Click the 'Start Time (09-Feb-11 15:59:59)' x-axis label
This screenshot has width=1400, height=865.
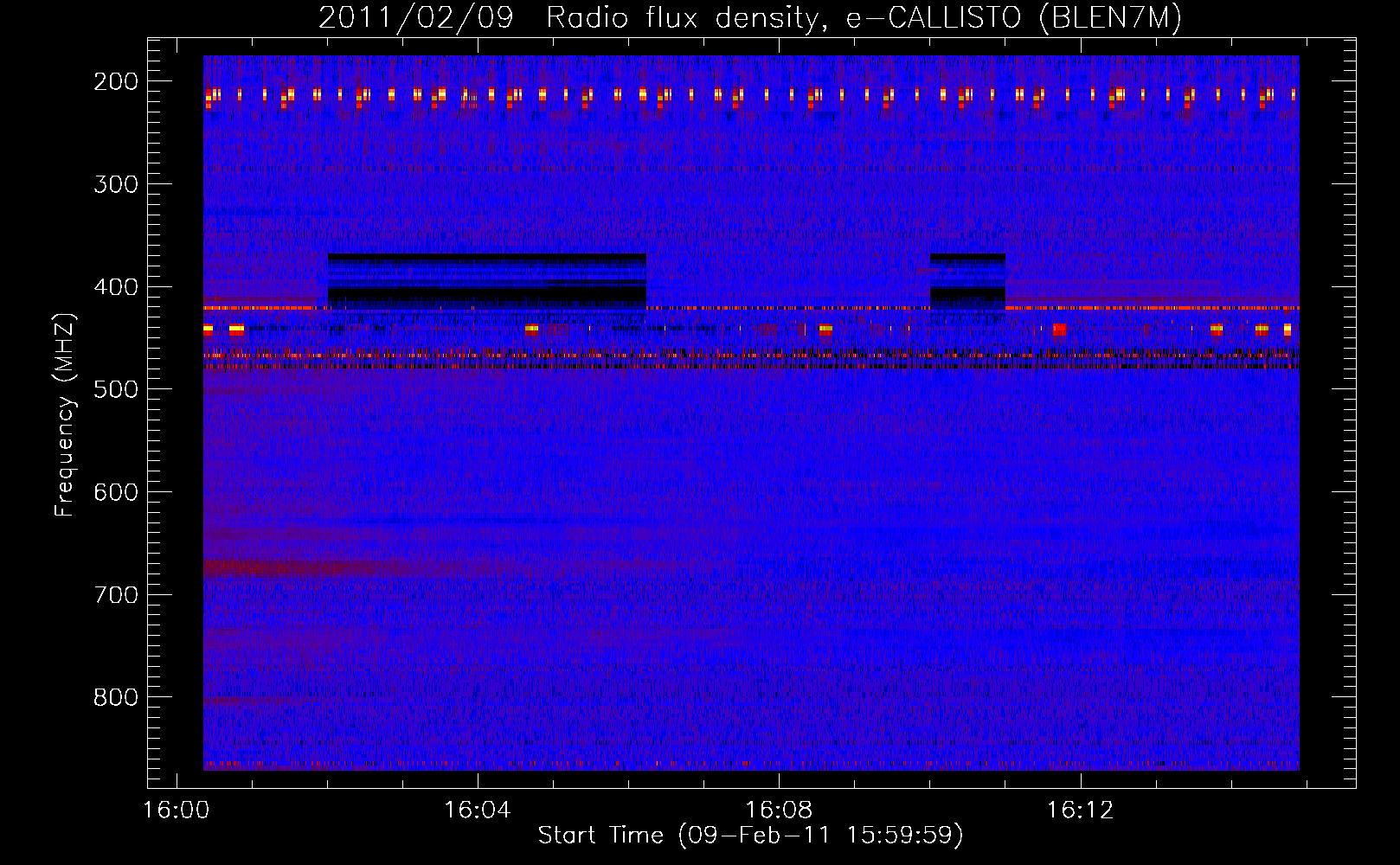point(750,836)
